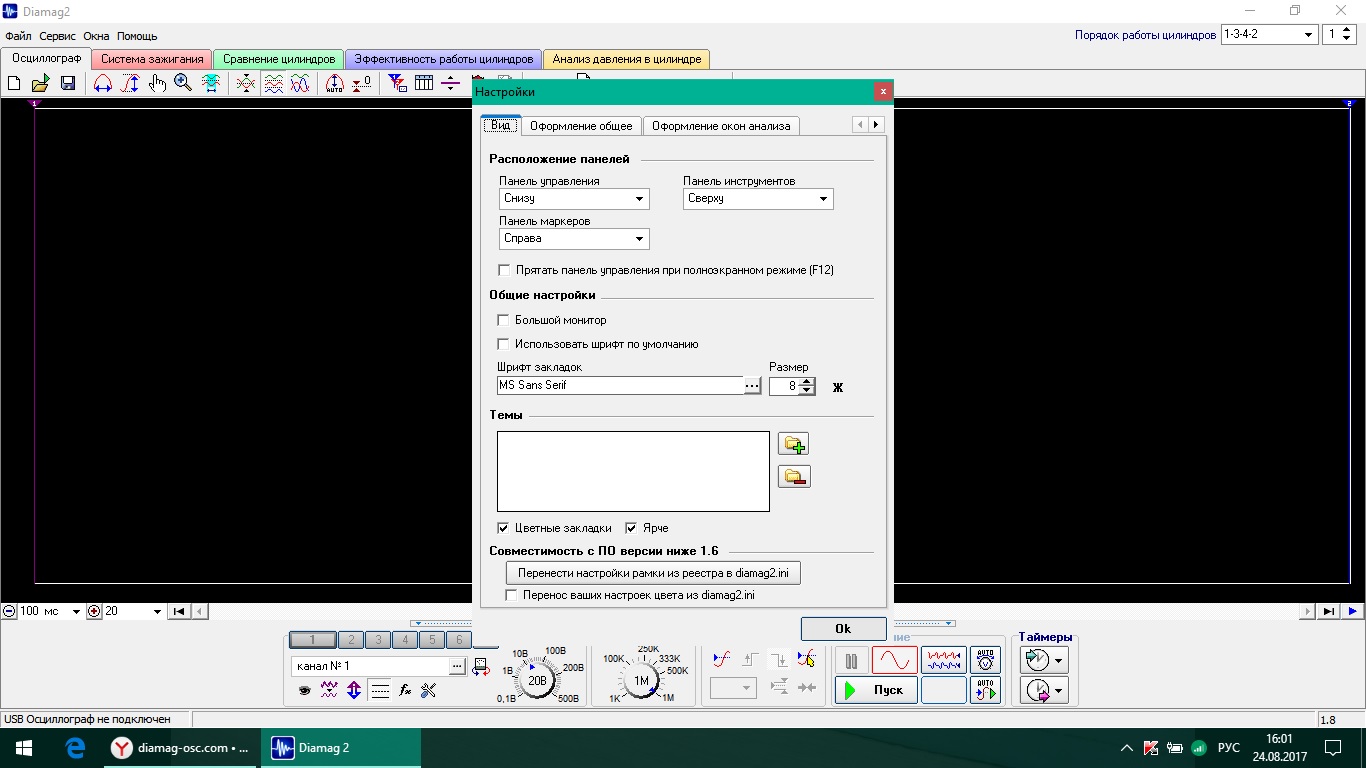Open channel tools wrench icon
Viewport: 1366px width, 768px height.
[429, 690]
